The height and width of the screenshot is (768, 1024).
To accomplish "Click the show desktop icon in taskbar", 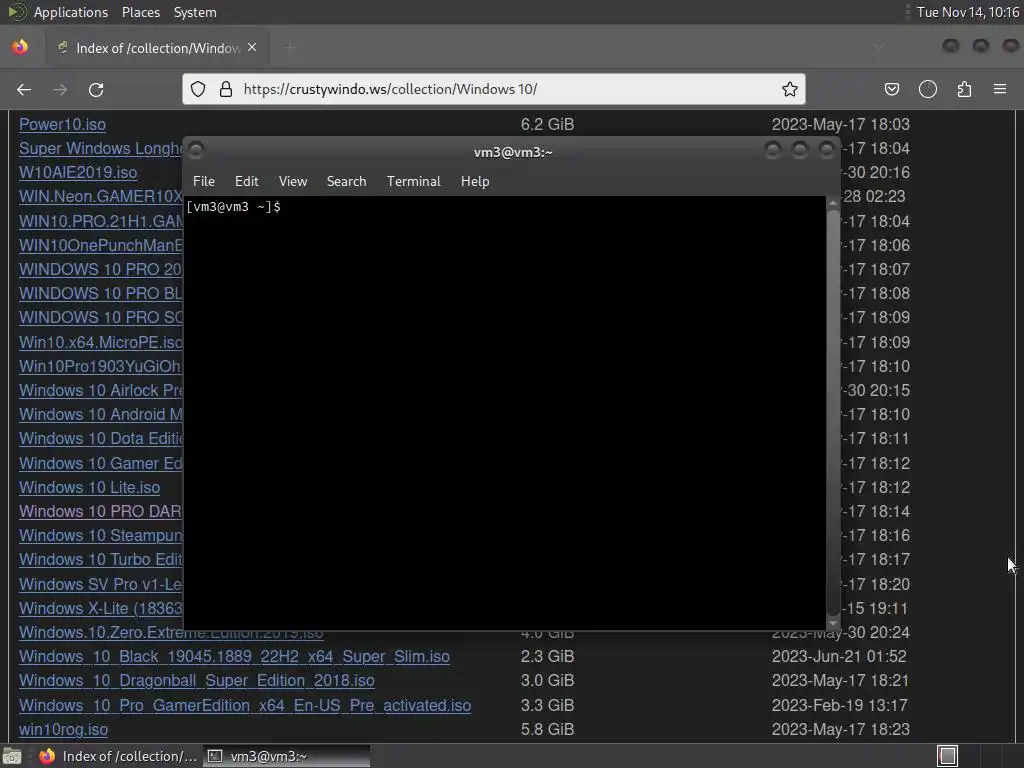I will click(12, 756).
